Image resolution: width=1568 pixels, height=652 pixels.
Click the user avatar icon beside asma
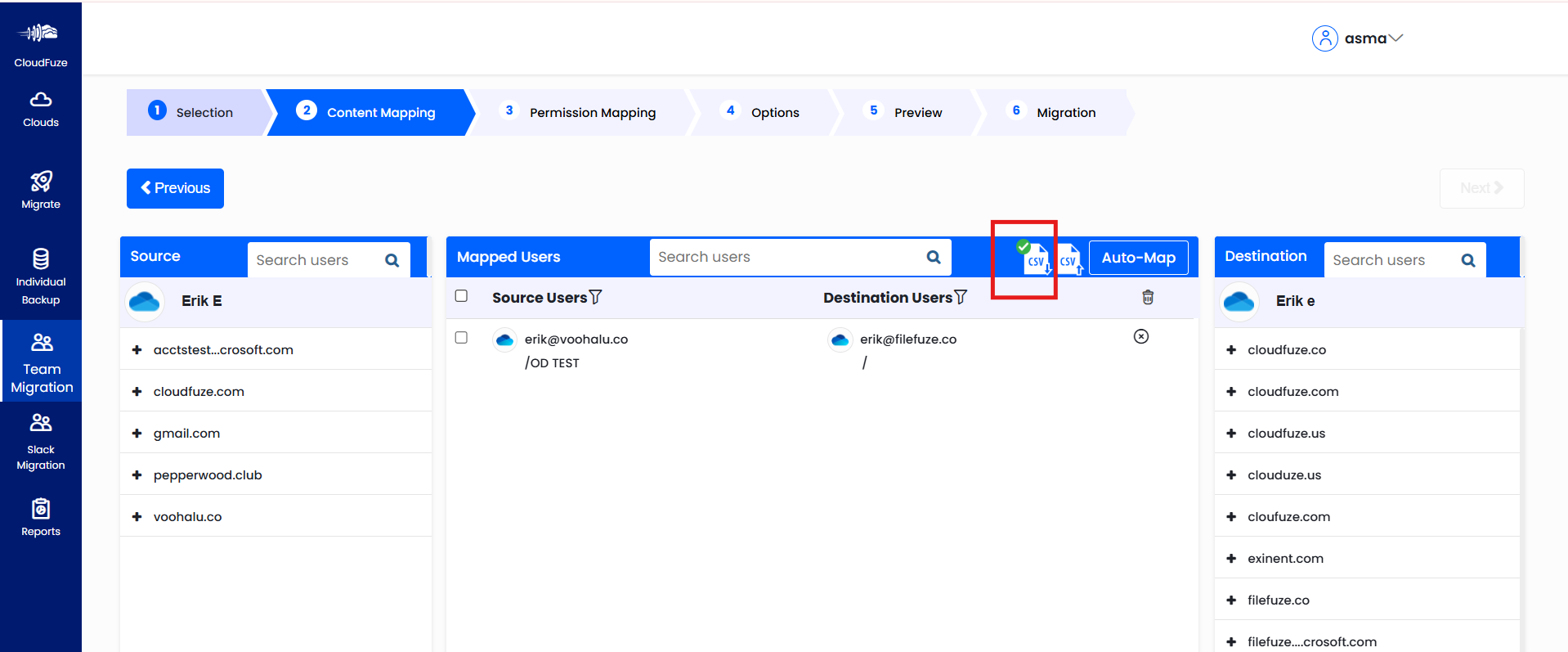(x=1324, y=38)
